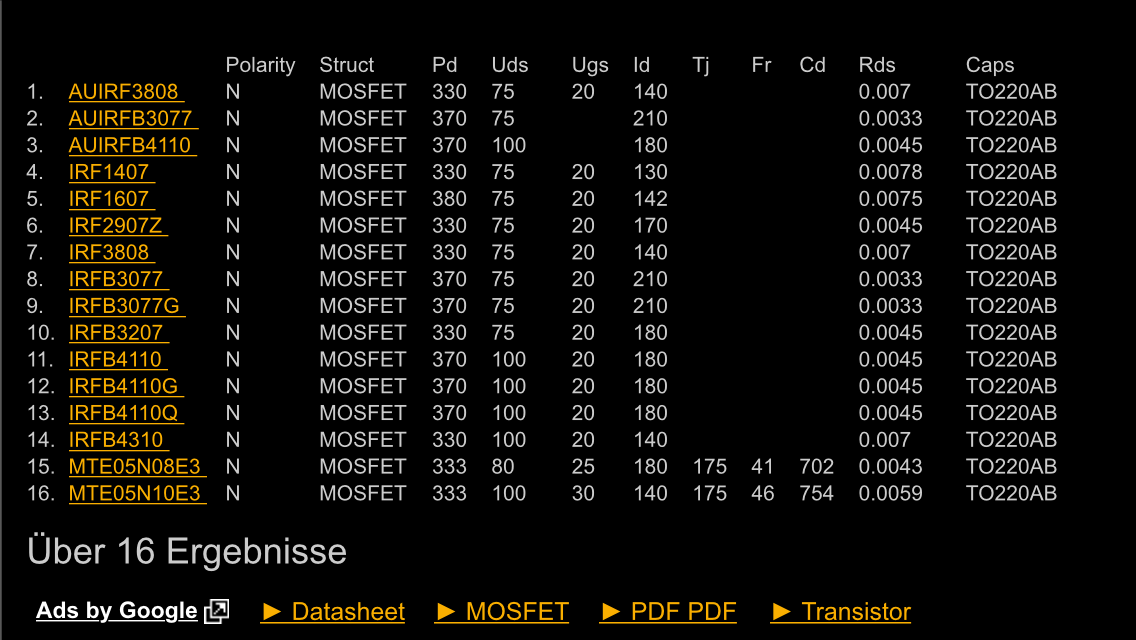
Task: Open the MTE05N08E3 part link
Action: coord(135,467)
